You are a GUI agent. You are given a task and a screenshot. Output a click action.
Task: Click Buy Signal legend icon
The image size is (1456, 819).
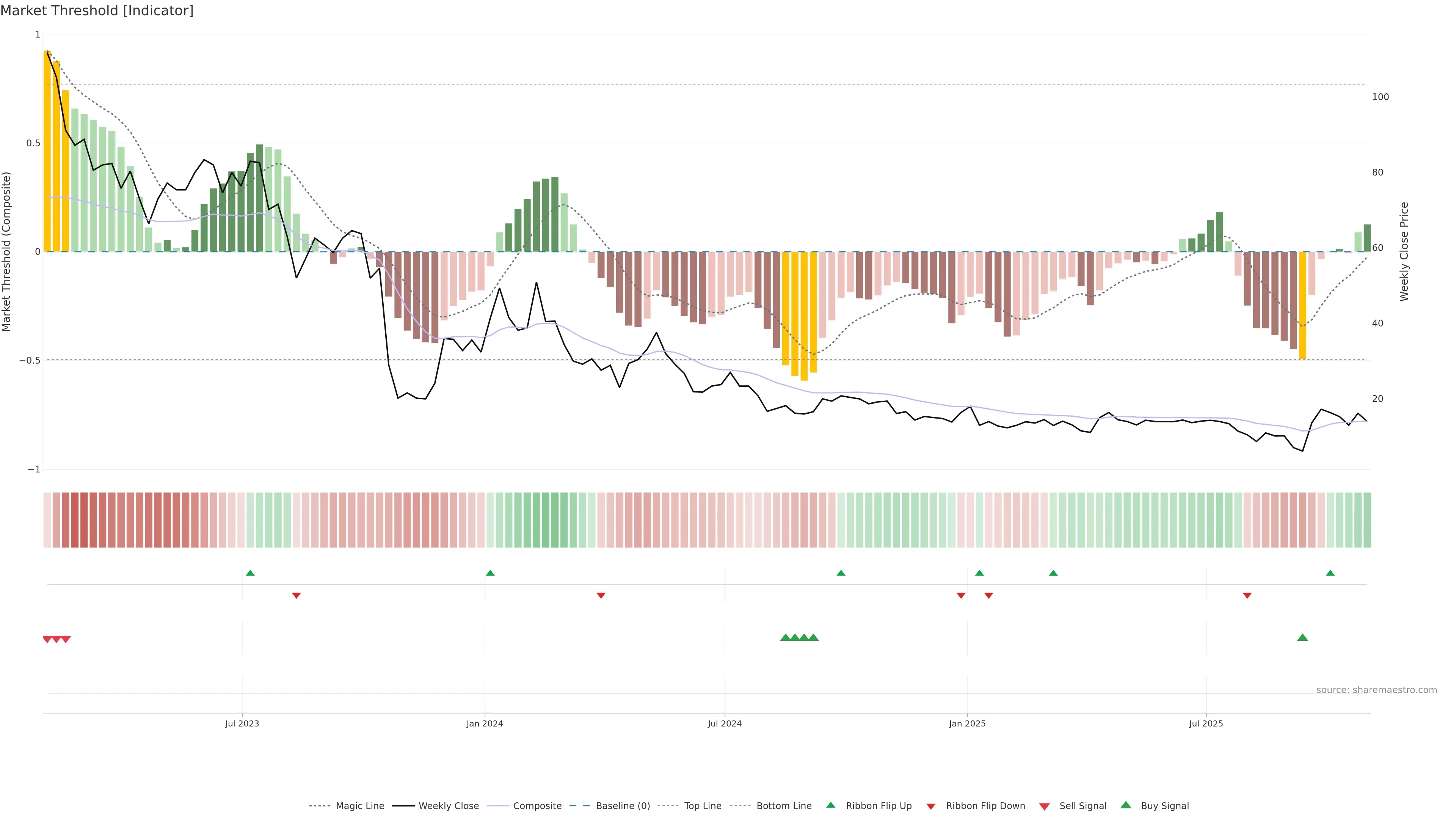click(x=1126, y=805)
